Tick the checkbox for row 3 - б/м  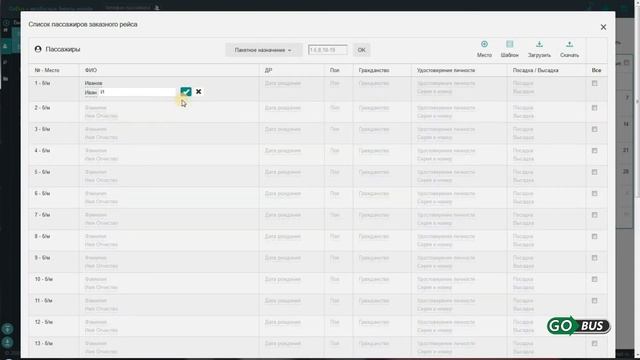click(594, 129)
